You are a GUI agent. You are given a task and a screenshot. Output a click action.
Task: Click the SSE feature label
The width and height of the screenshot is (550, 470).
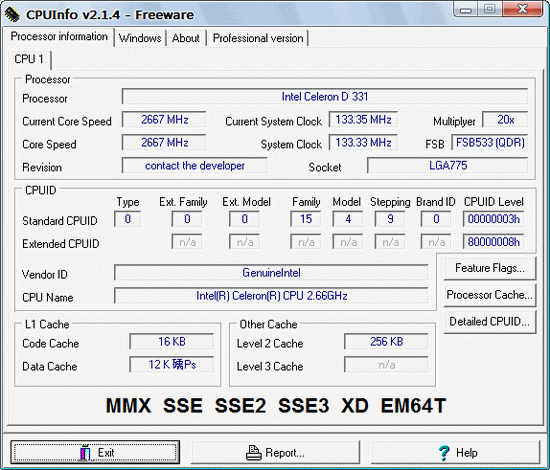tap(183, 405)
